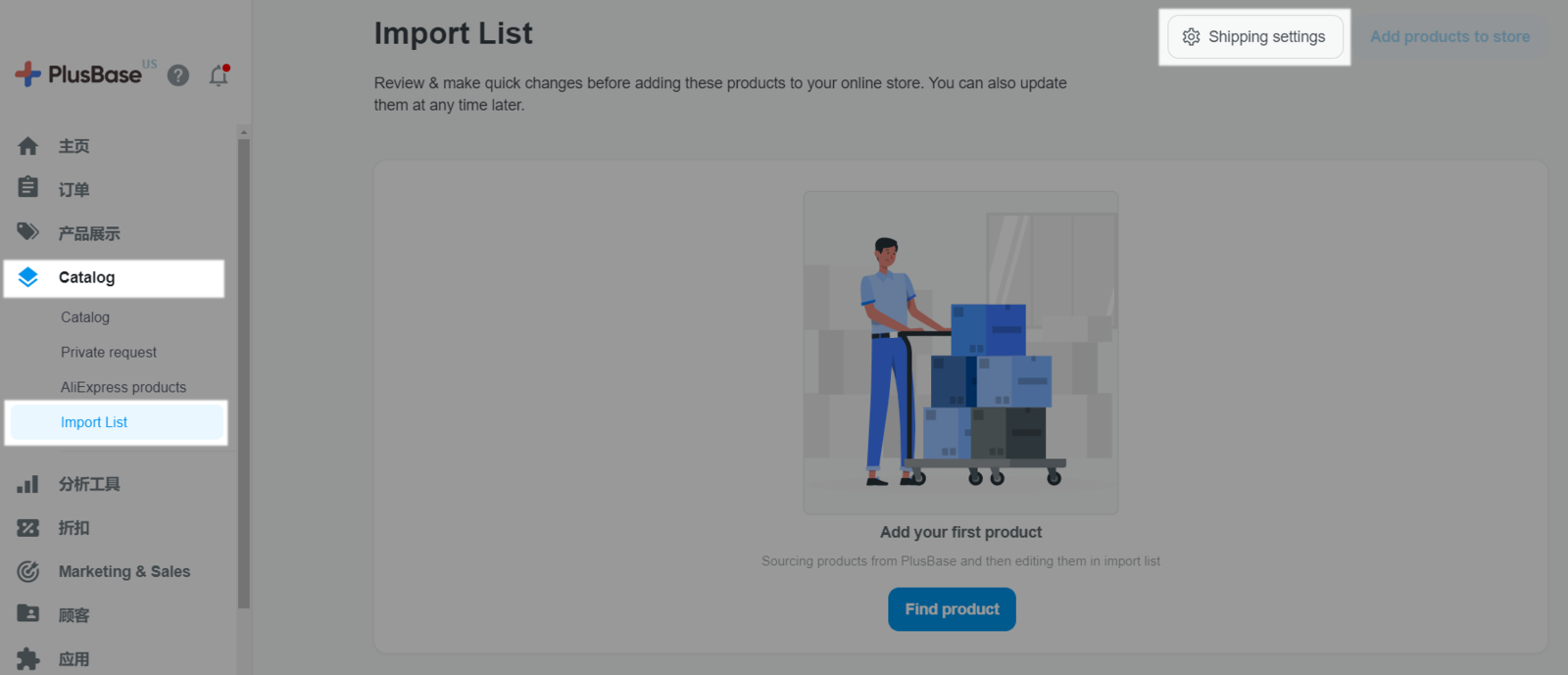The height and width of the screenshot is (675, 1568).
Task: Click the sidebar vertical scrollbar
Action: click(244, 372)
